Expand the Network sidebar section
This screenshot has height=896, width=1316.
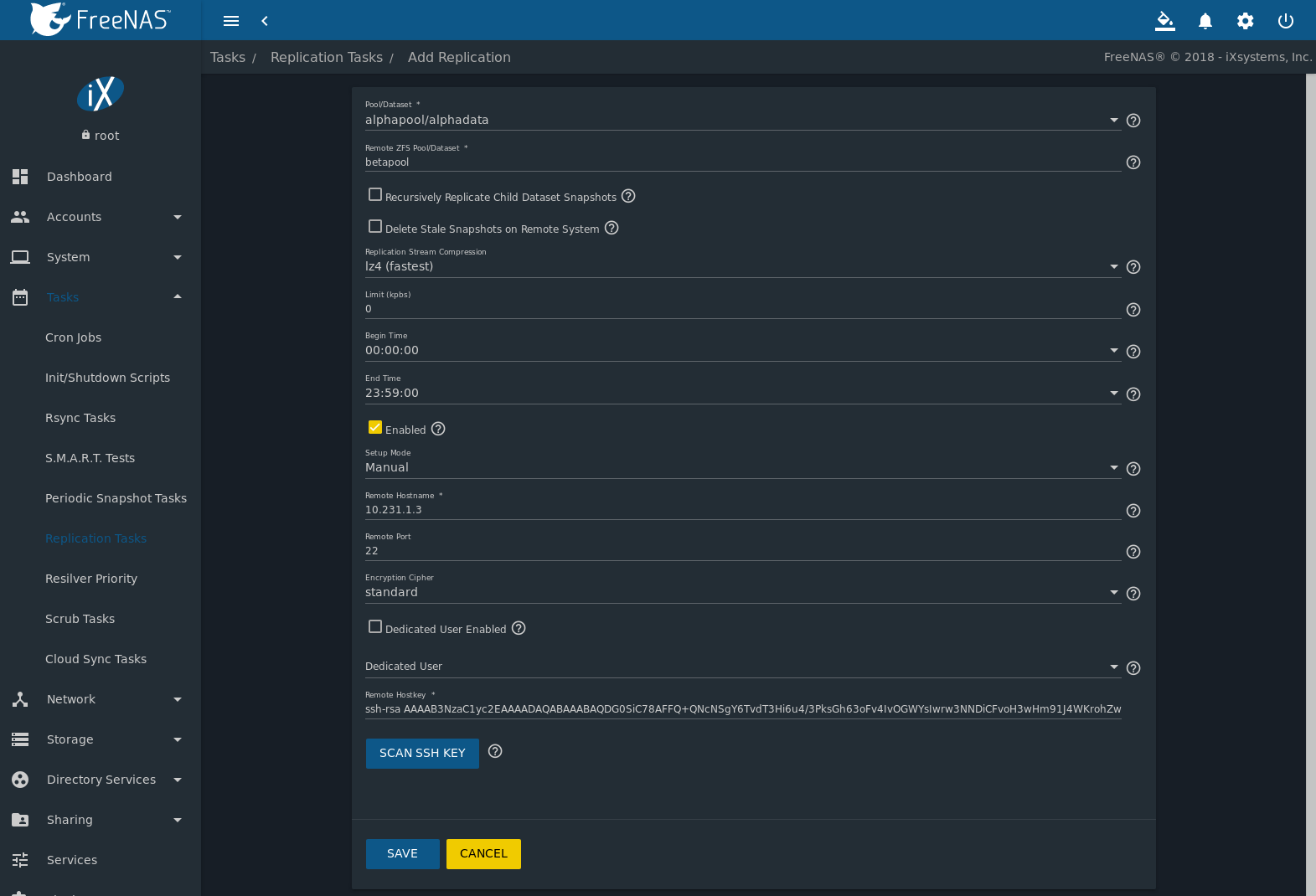(101, 699)
